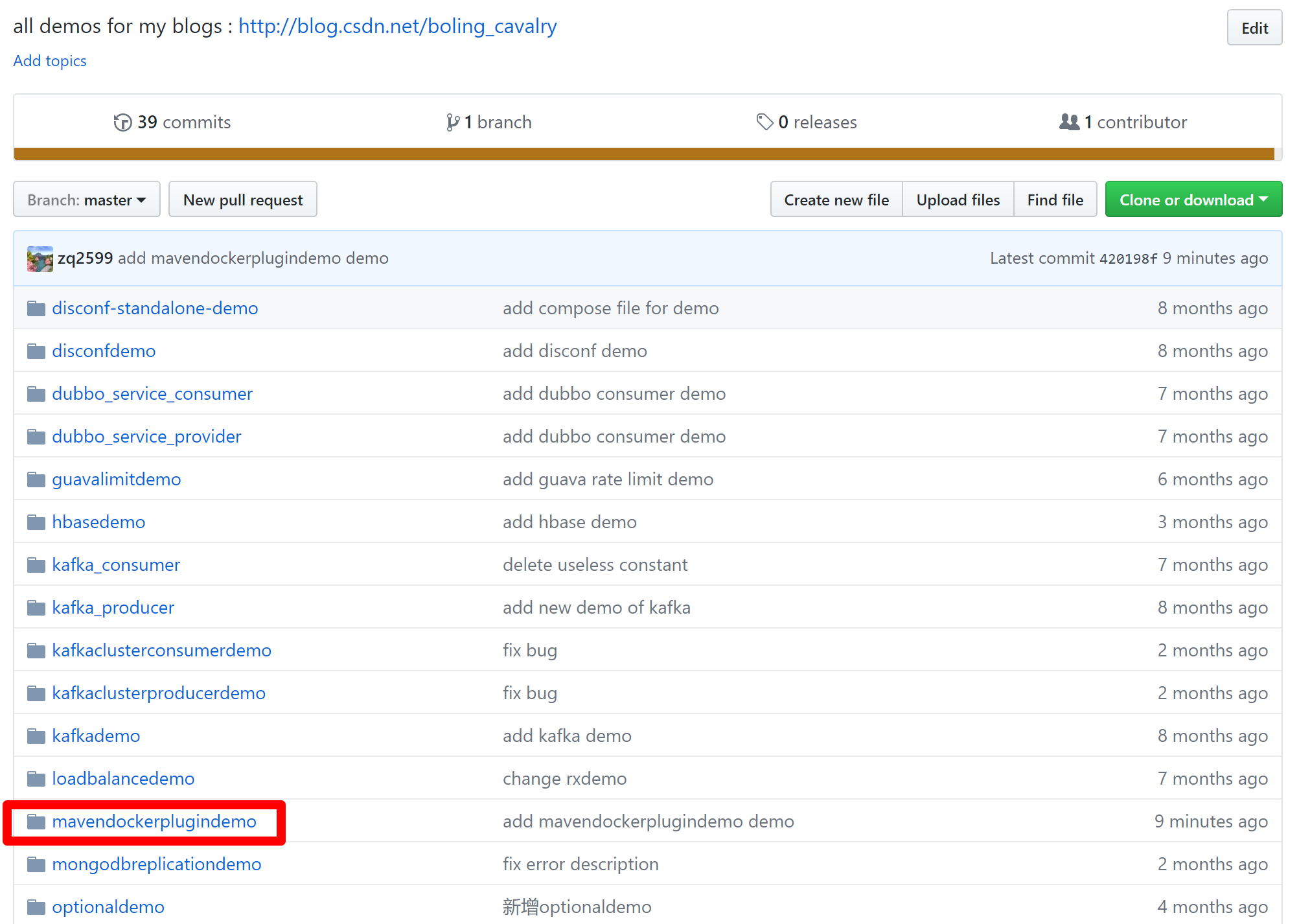Click the Edit description button

click(1254, 28)
